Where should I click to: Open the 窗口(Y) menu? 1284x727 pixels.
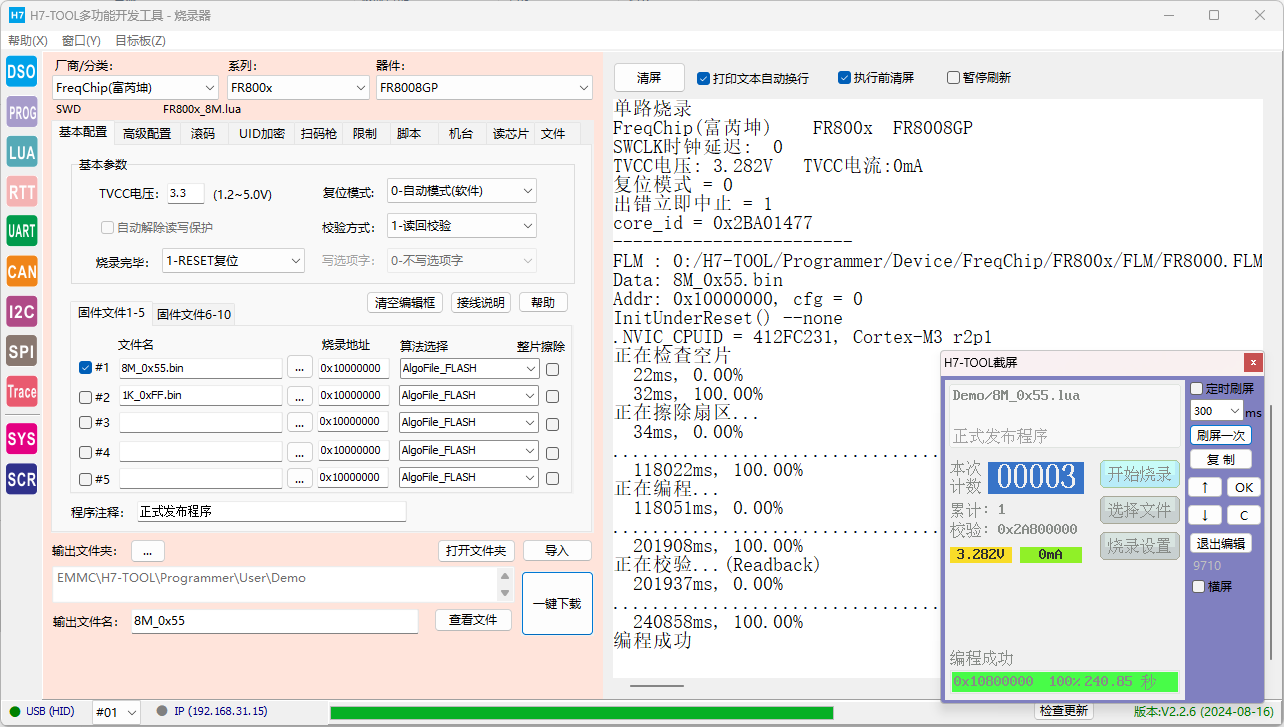tap(81, 40)
